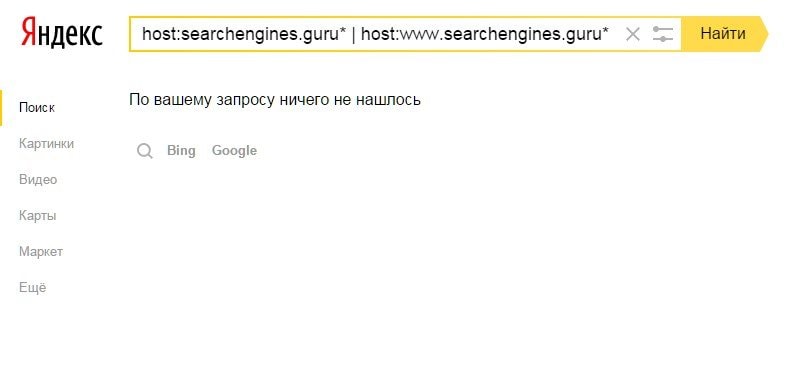Click the Найти search button
The height and width of the screenshot is (367, 788).
pyautogui.click(x=723, y=34)
